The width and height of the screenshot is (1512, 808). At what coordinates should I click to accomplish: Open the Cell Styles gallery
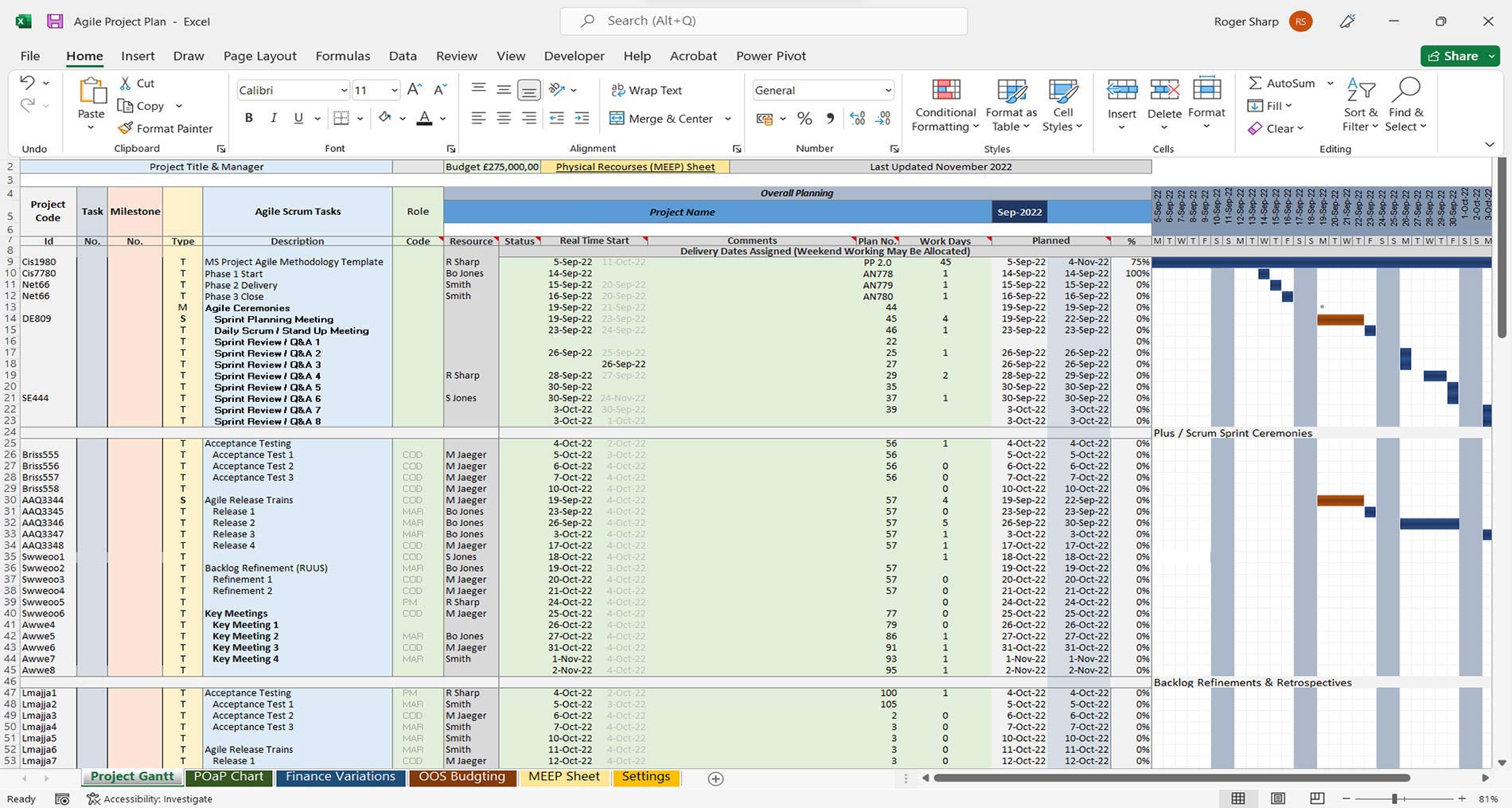click(x=1063, y=104)
